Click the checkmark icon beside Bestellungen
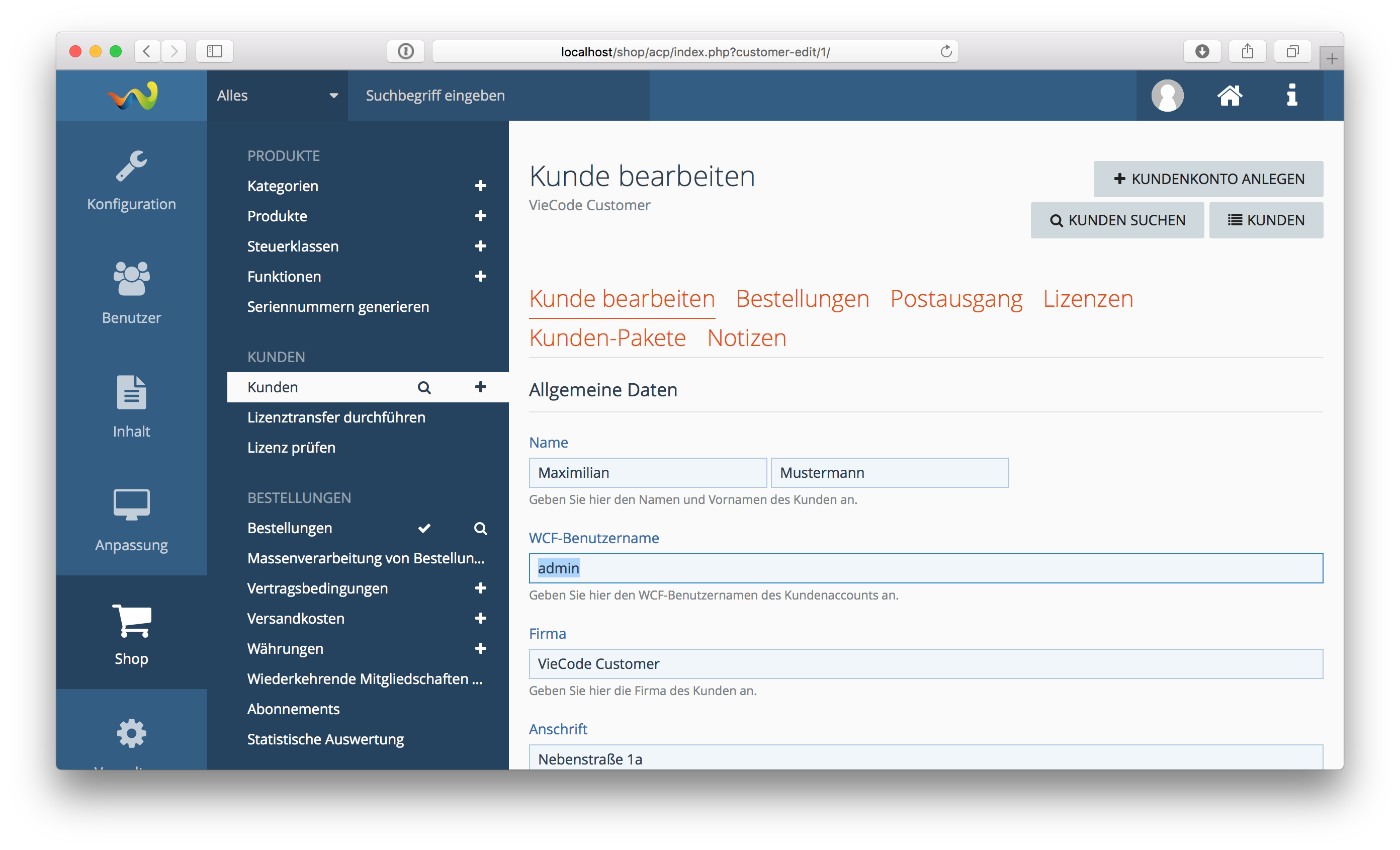This screenshot has height=850, width=1400. [x=424, y=528]
